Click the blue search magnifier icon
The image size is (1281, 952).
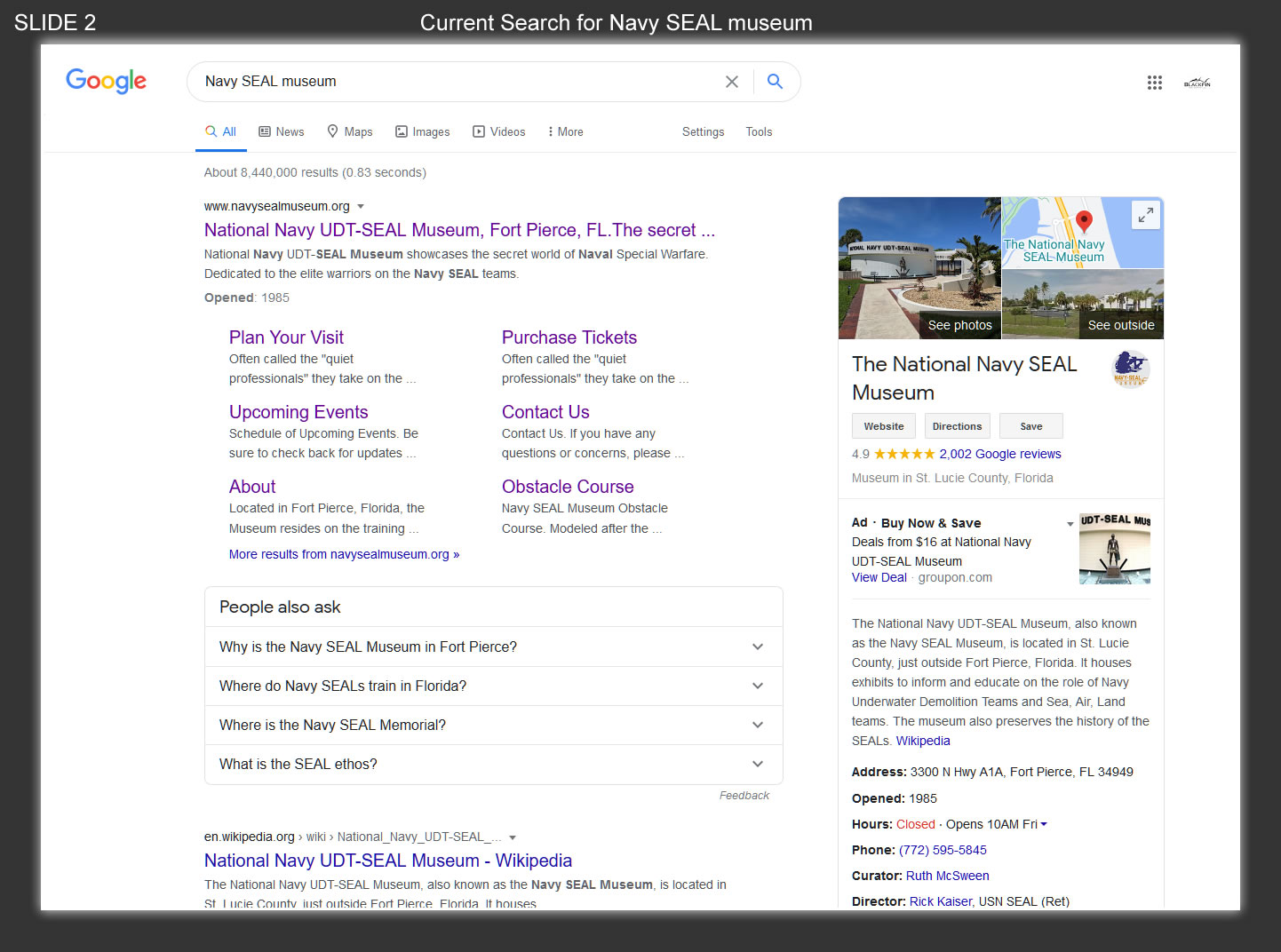coord(775,82)
